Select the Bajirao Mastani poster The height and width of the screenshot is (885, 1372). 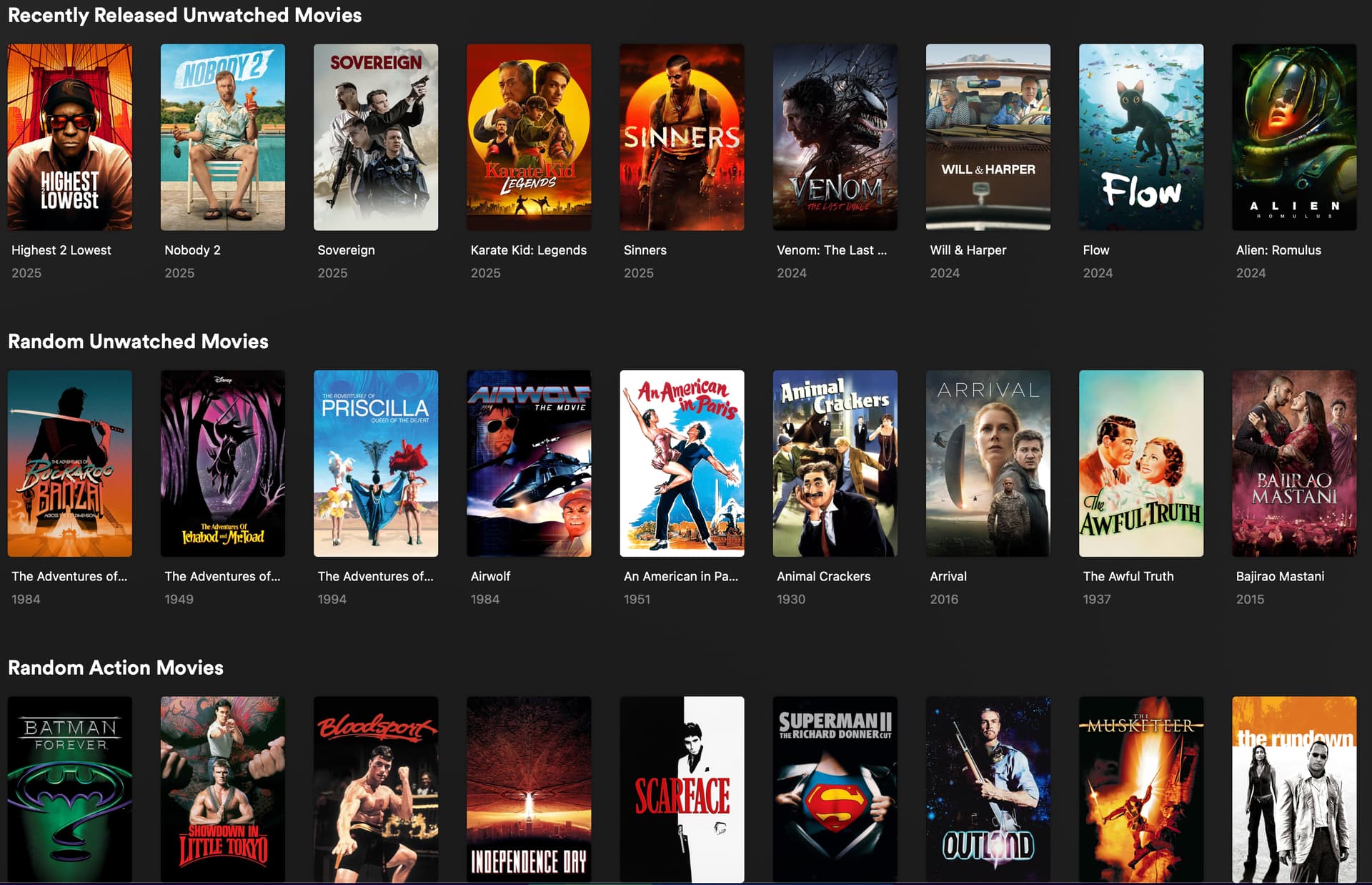click(1293, 463)
